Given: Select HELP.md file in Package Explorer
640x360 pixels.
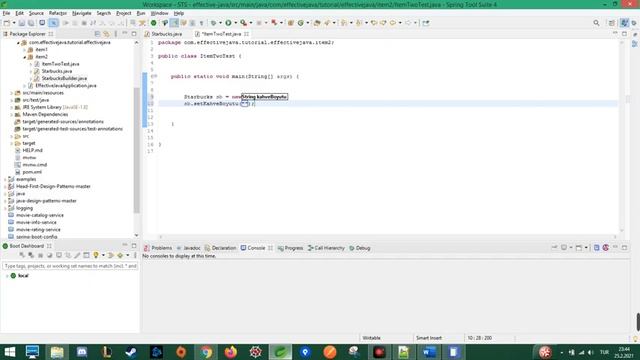Looking at the screenshot, I should 32,150.
